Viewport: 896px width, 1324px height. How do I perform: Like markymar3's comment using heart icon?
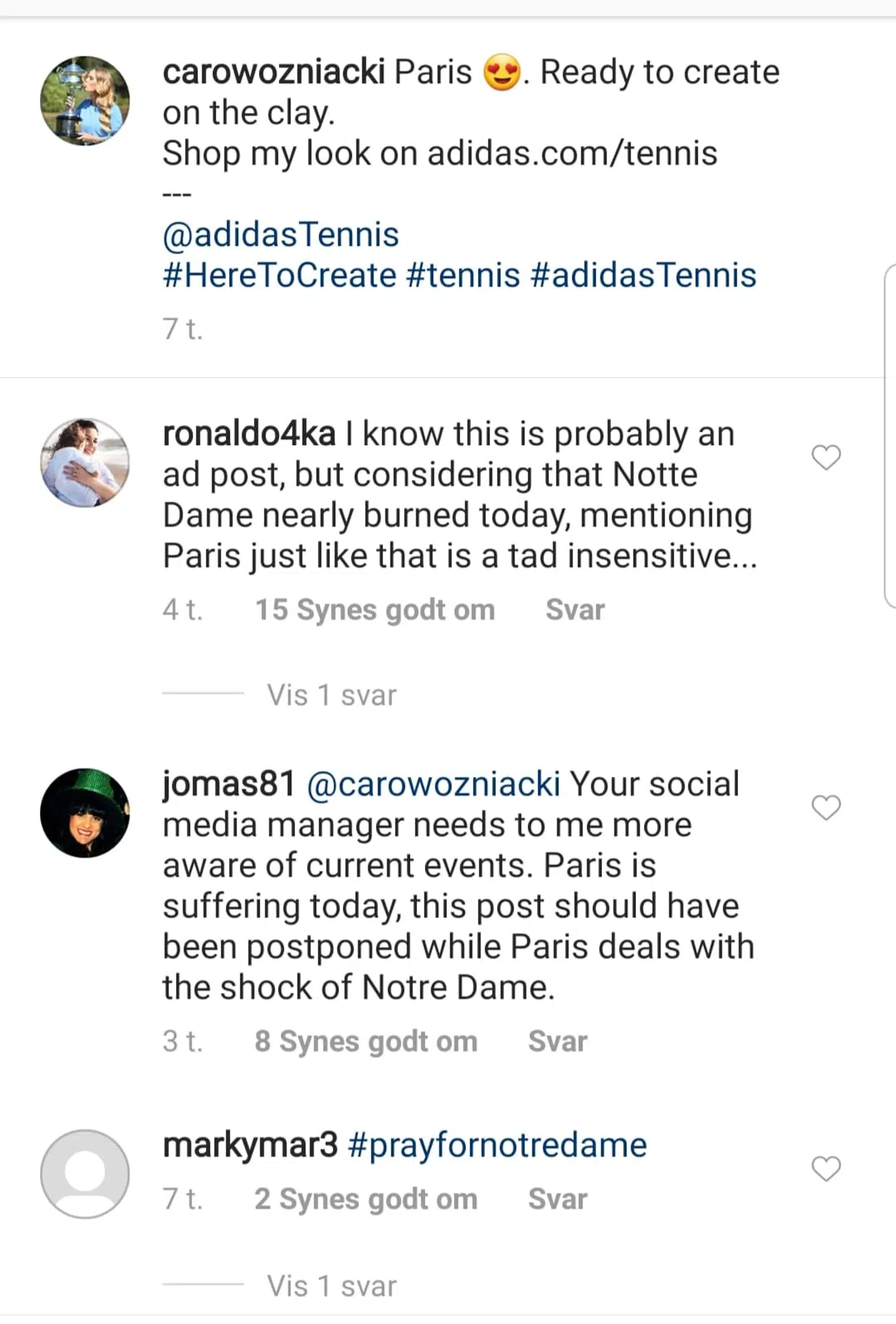826,1168
